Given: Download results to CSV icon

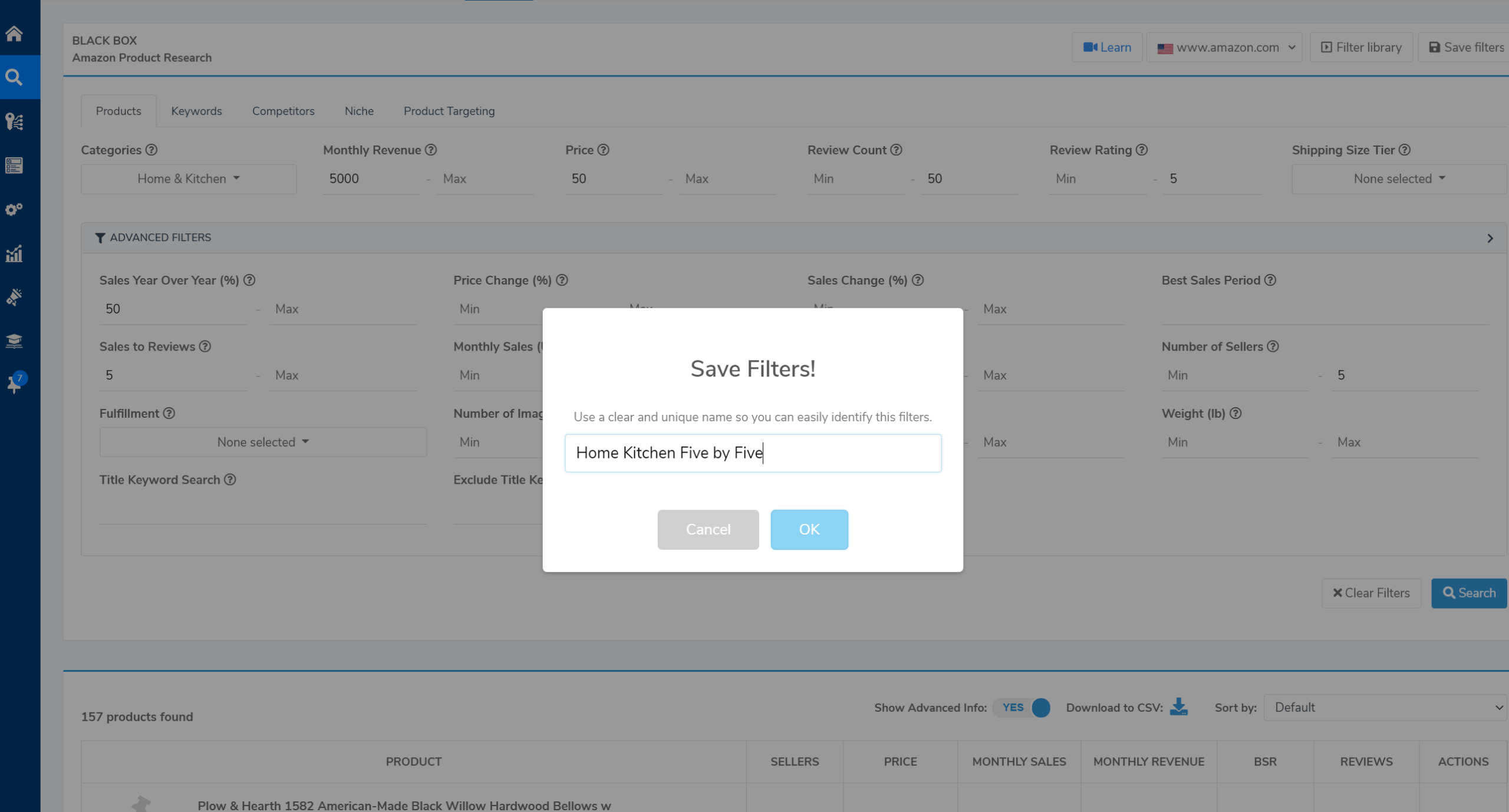Looking at the screenshot, I should coord(1178,707).
